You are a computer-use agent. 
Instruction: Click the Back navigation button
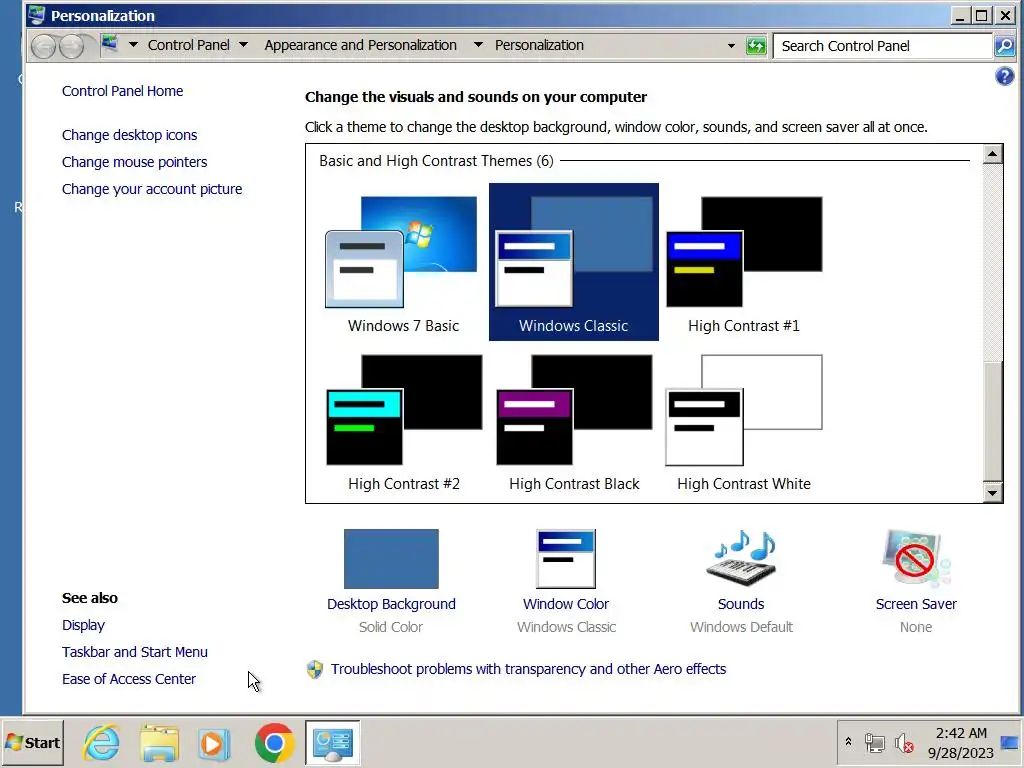click(44, 46)
